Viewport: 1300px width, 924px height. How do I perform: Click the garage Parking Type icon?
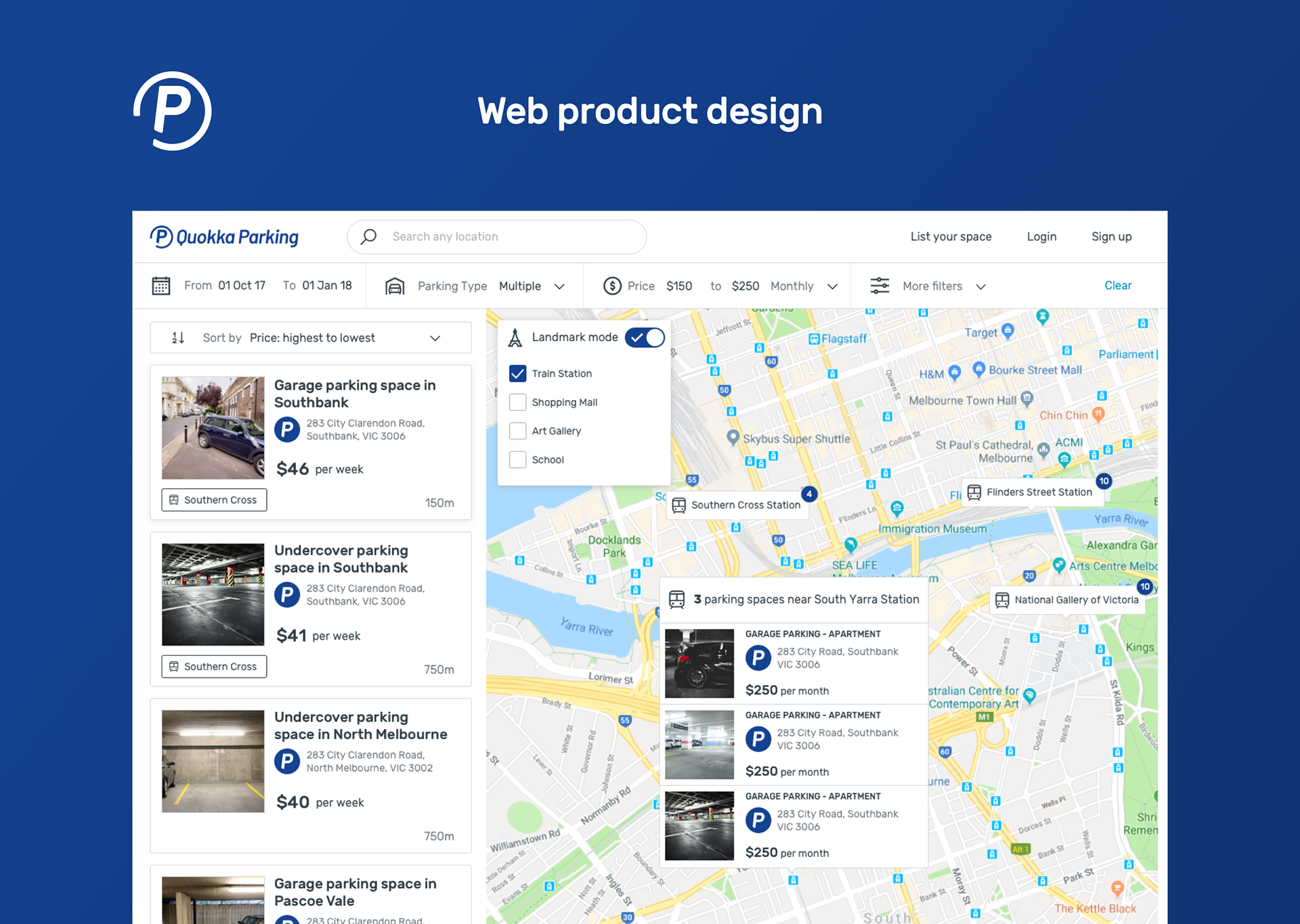(x=395, y=286)
